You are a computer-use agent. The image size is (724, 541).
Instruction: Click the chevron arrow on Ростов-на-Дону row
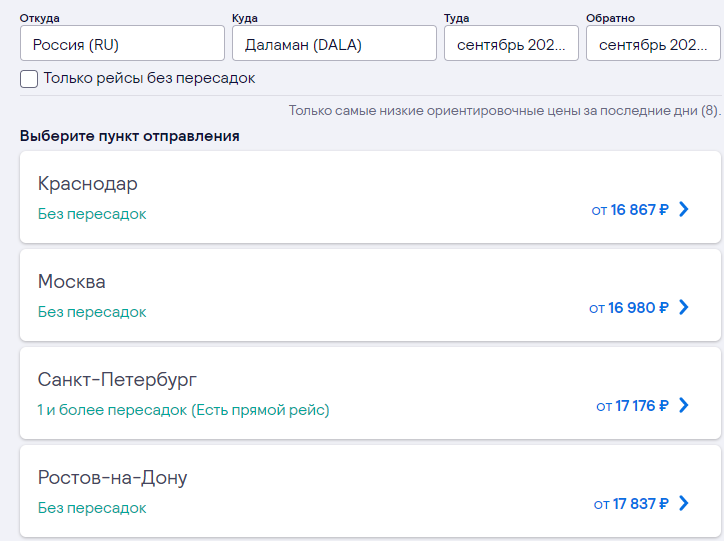(x=684, y=503)
